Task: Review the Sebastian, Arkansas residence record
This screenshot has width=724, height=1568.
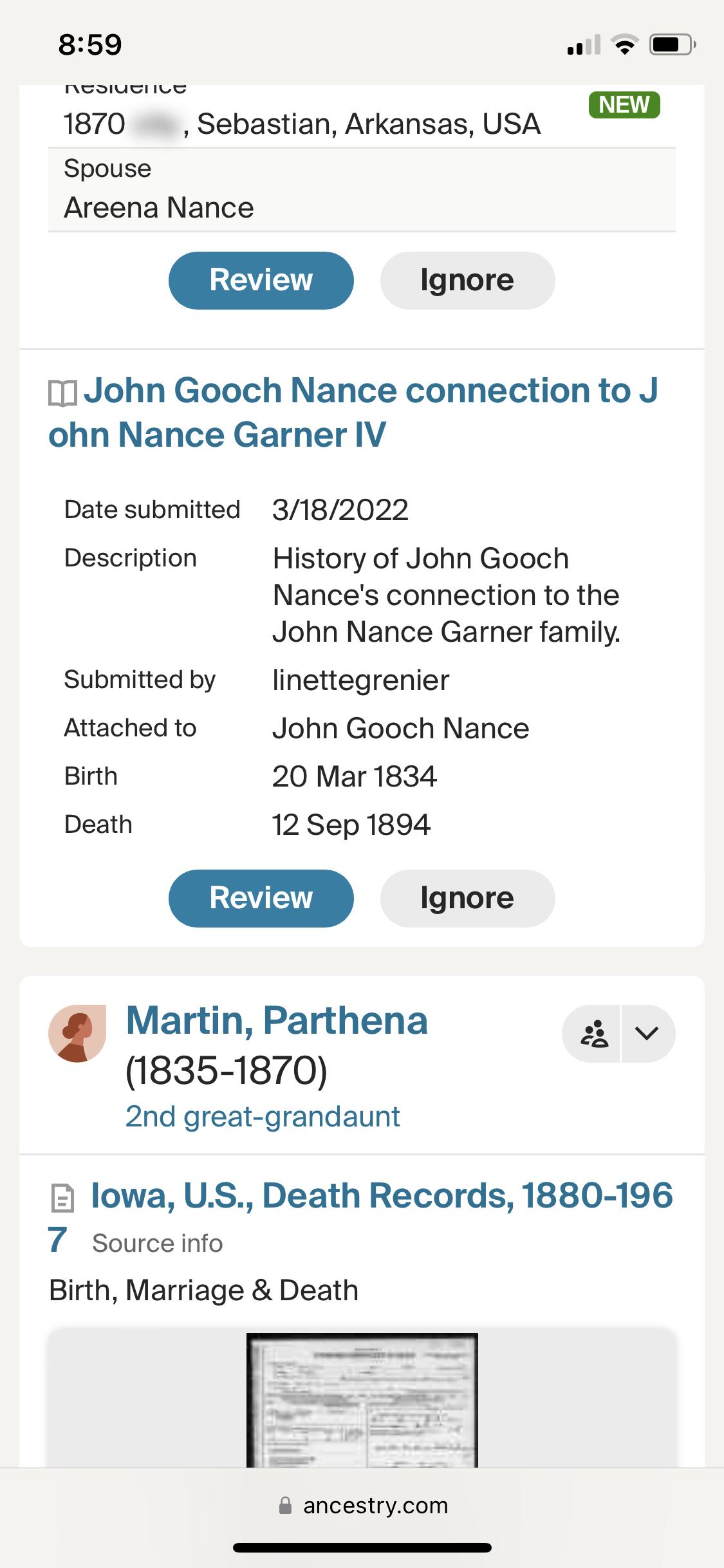Action: point(261,280)
